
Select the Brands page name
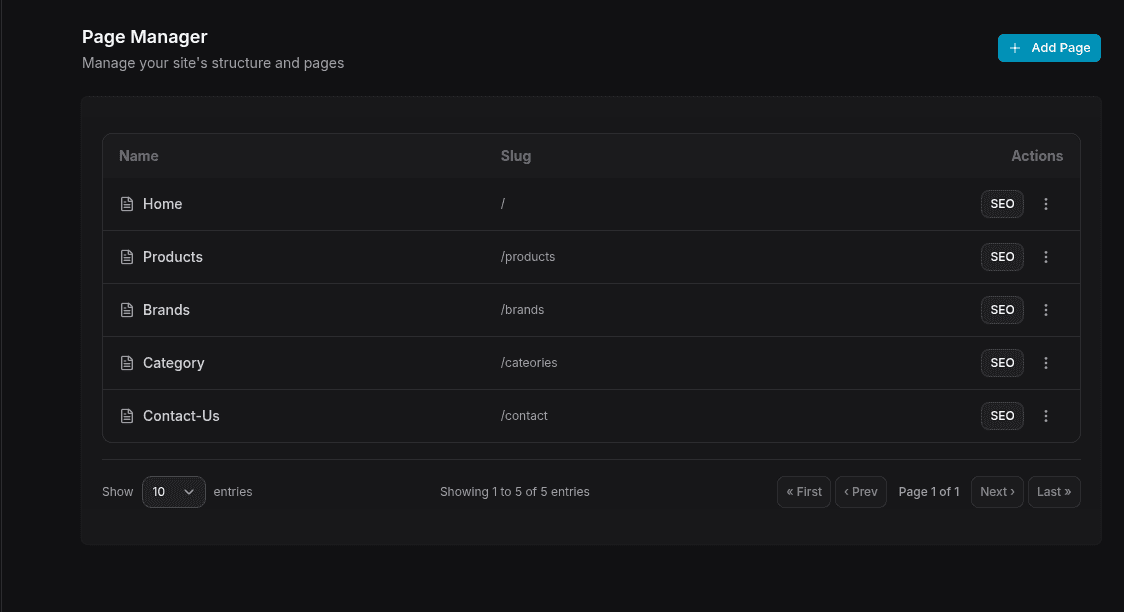point(166,310)
